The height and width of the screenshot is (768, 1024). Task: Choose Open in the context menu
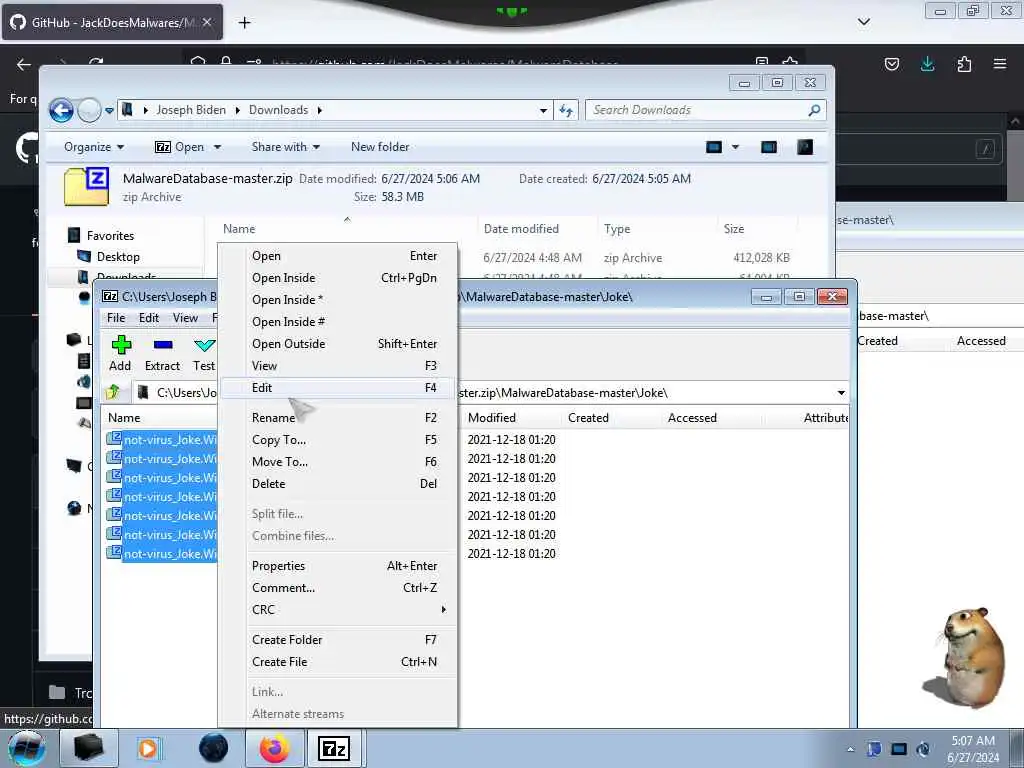[x=338, y=256]
